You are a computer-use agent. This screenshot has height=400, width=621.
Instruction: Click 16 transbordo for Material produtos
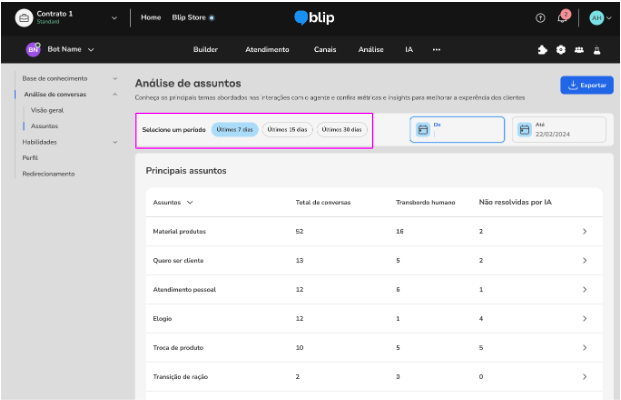tap(400, 231)
